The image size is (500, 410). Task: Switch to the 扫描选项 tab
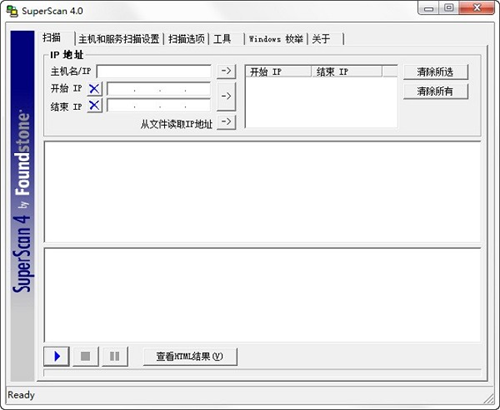click(x=186, y=39)
